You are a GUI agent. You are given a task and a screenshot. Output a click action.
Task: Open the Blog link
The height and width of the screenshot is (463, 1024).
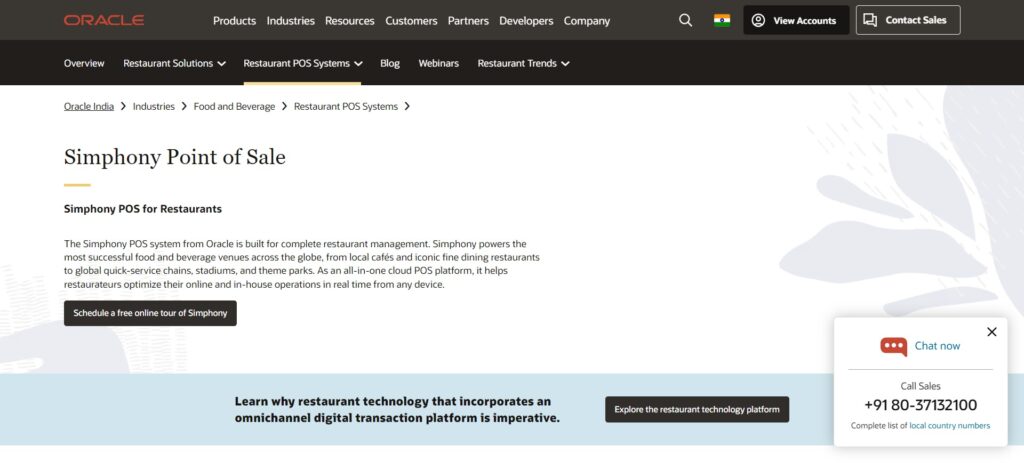(x=390, y=63)
